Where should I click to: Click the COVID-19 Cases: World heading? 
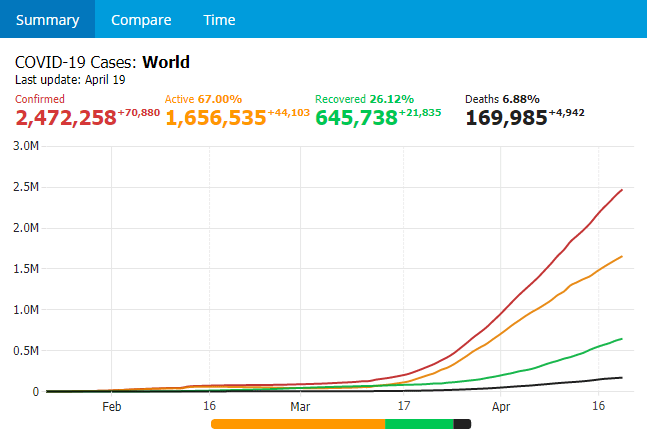[x=102, y=62]
